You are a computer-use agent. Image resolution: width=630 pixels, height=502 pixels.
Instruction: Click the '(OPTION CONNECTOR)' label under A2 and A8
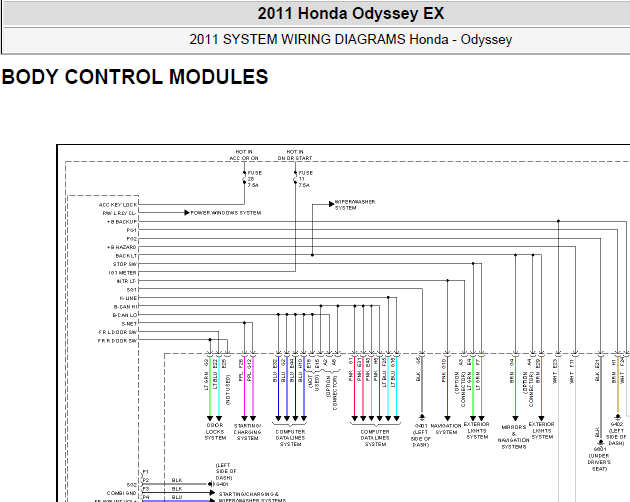[331, 393]
